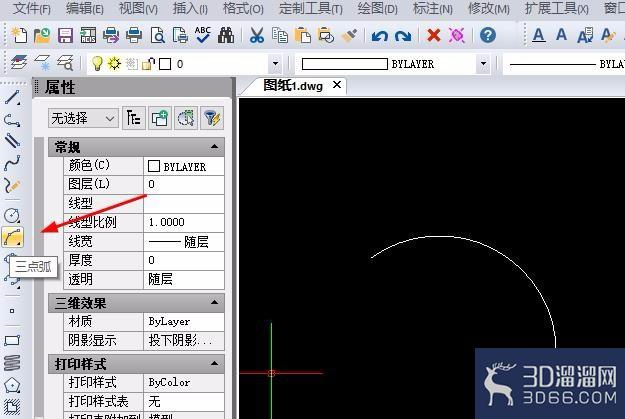
Task: Cut selection with the scissors icon
Action: (x=257, y=35)
